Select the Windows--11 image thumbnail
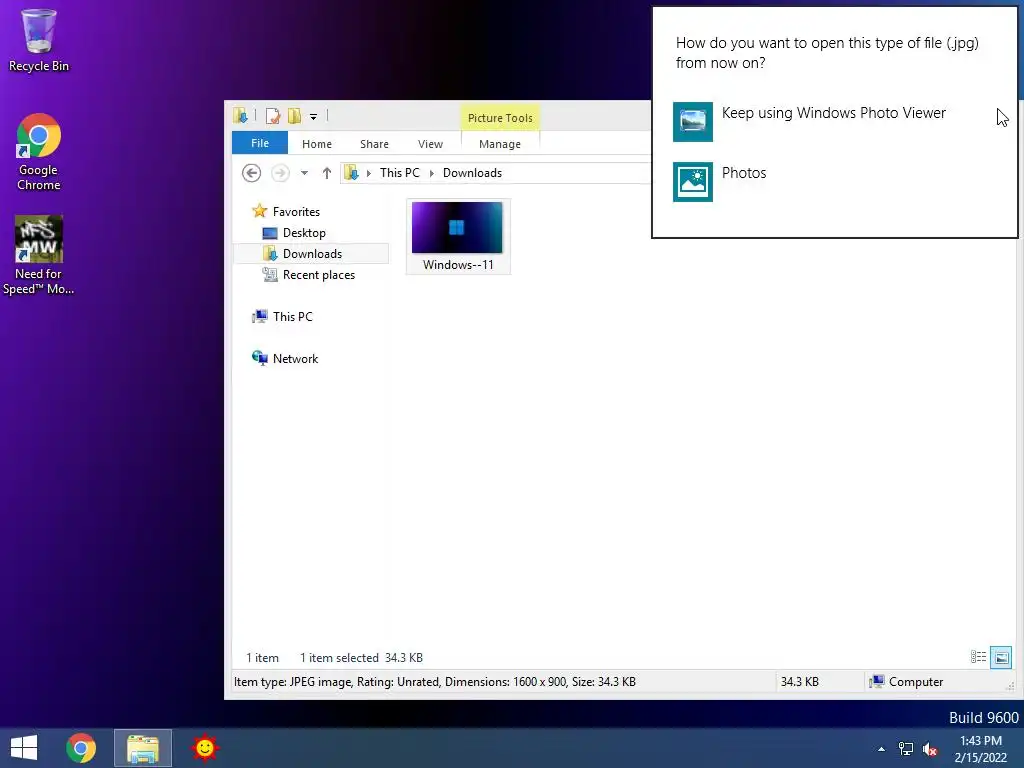The height and width of the screenshot is (768, 1024). point(457,227)
